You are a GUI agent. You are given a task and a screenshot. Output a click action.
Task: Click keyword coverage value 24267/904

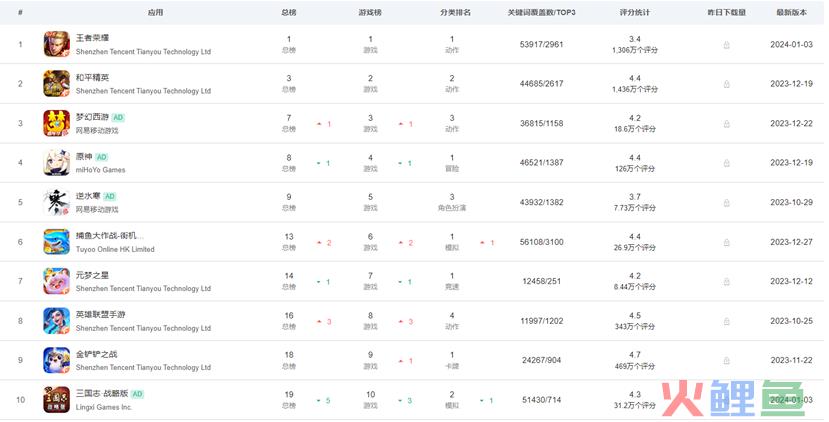(541, 360)
